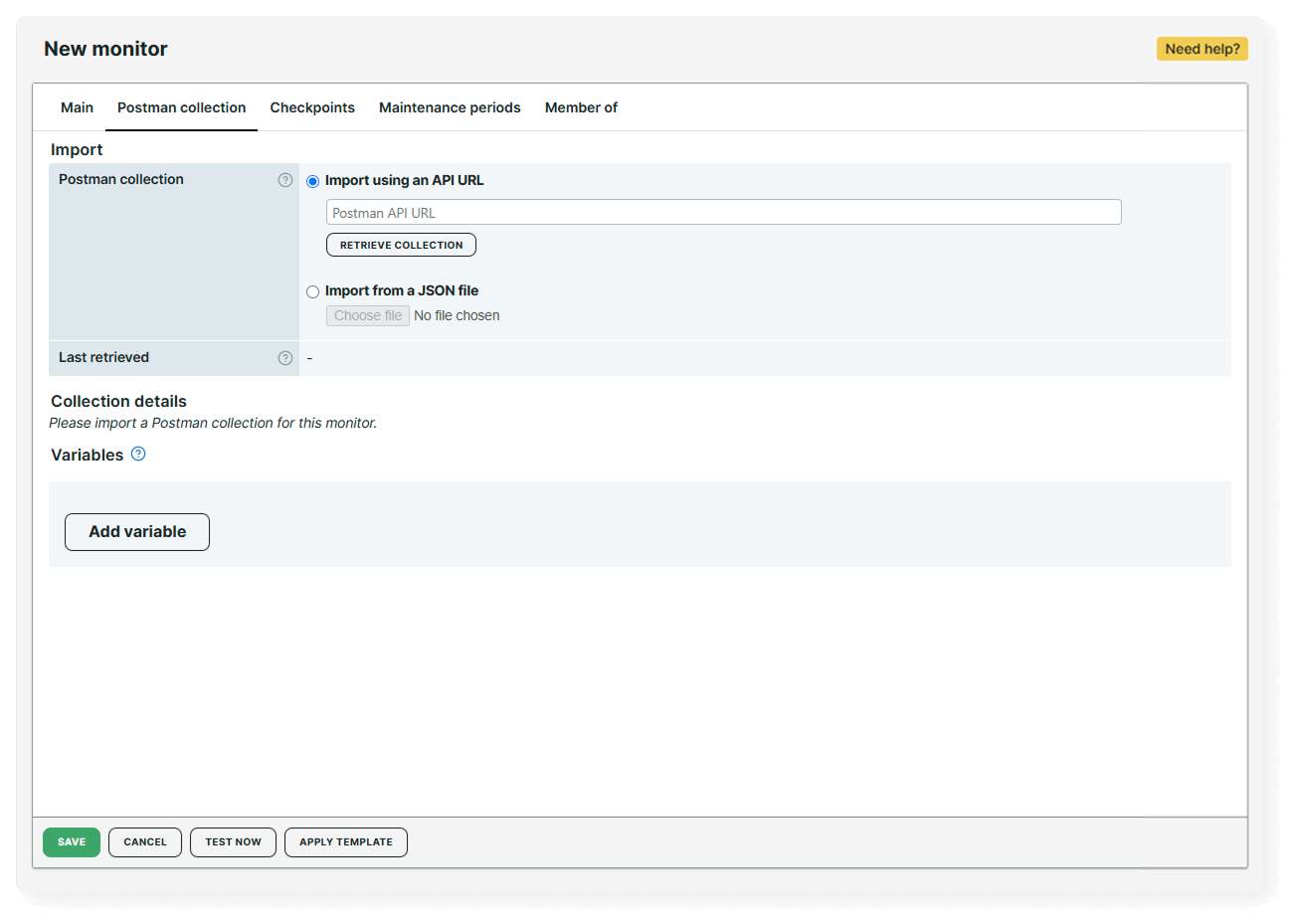Open the Maintenance periods tab
1296x924 pixels.
coord(450,106)
